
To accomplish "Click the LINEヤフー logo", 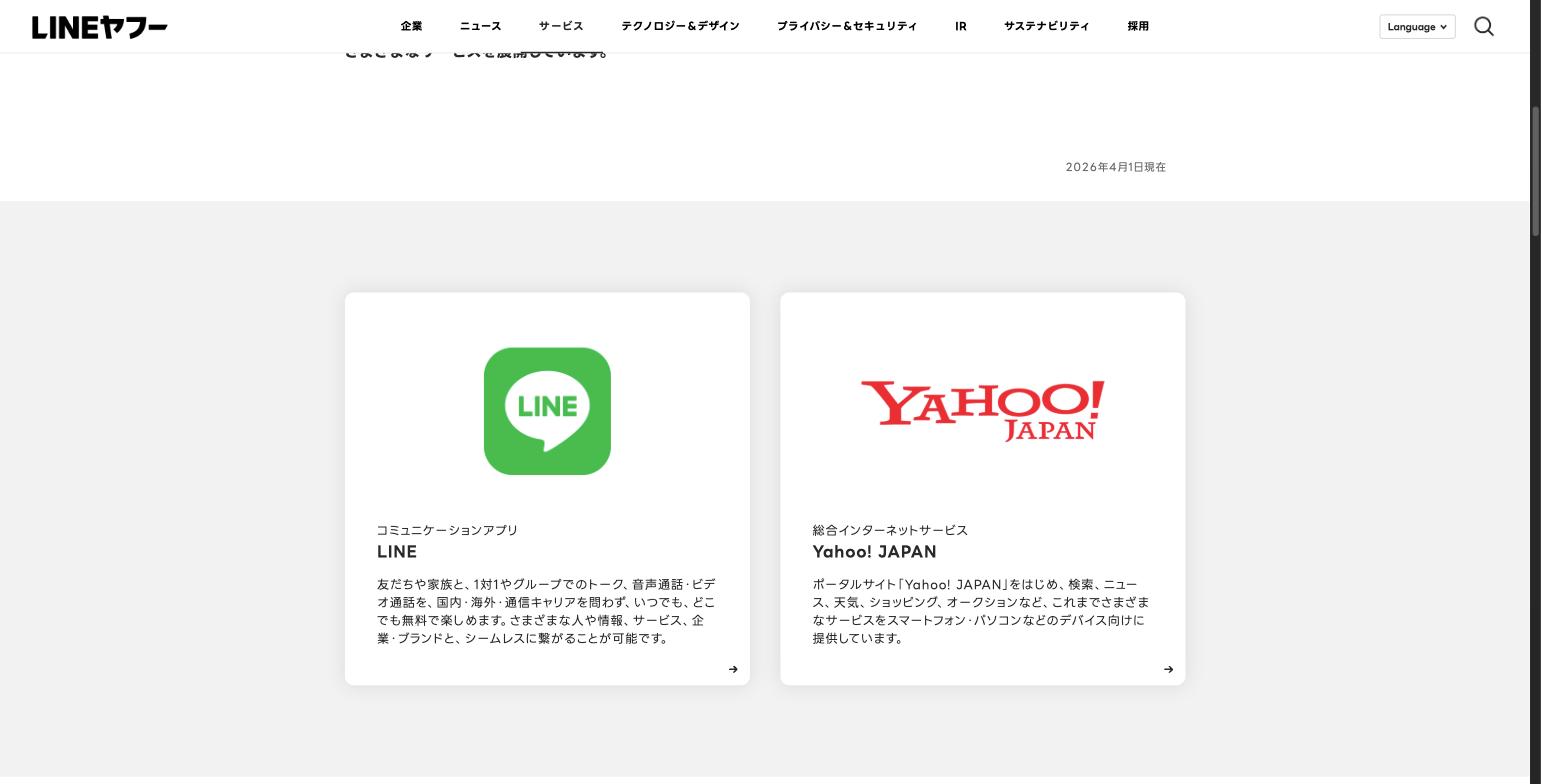I will coord(100,27).
